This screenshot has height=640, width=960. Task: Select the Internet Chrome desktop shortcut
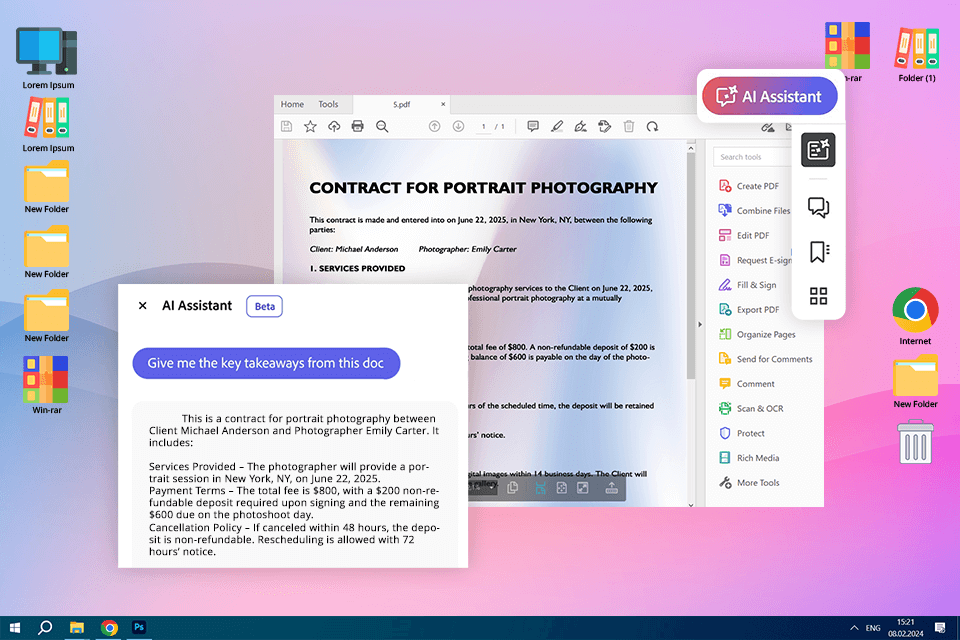pyautogui.click(x=915, y=317)
